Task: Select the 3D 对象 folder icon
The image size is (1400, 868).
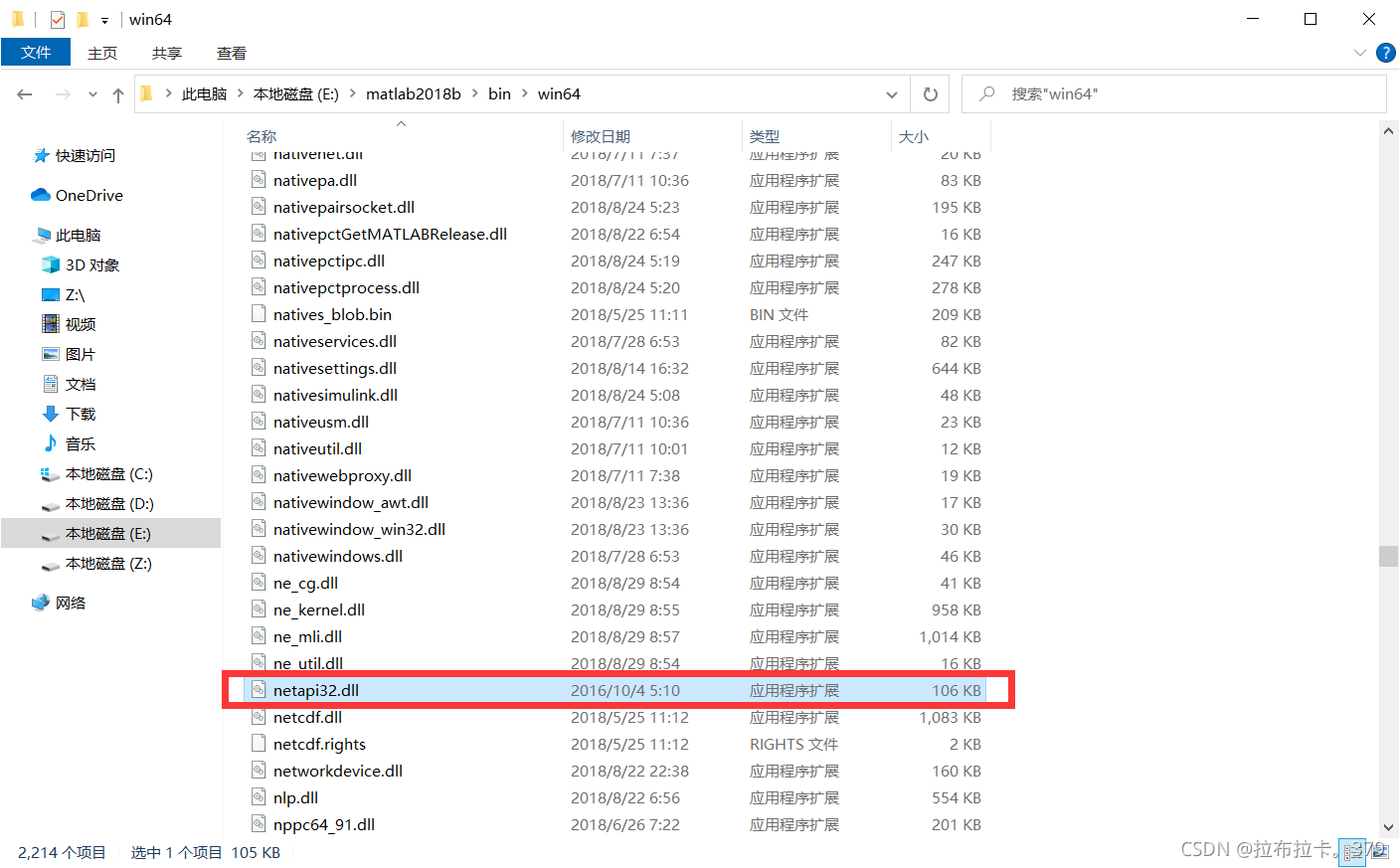Action: pos(51,264)
